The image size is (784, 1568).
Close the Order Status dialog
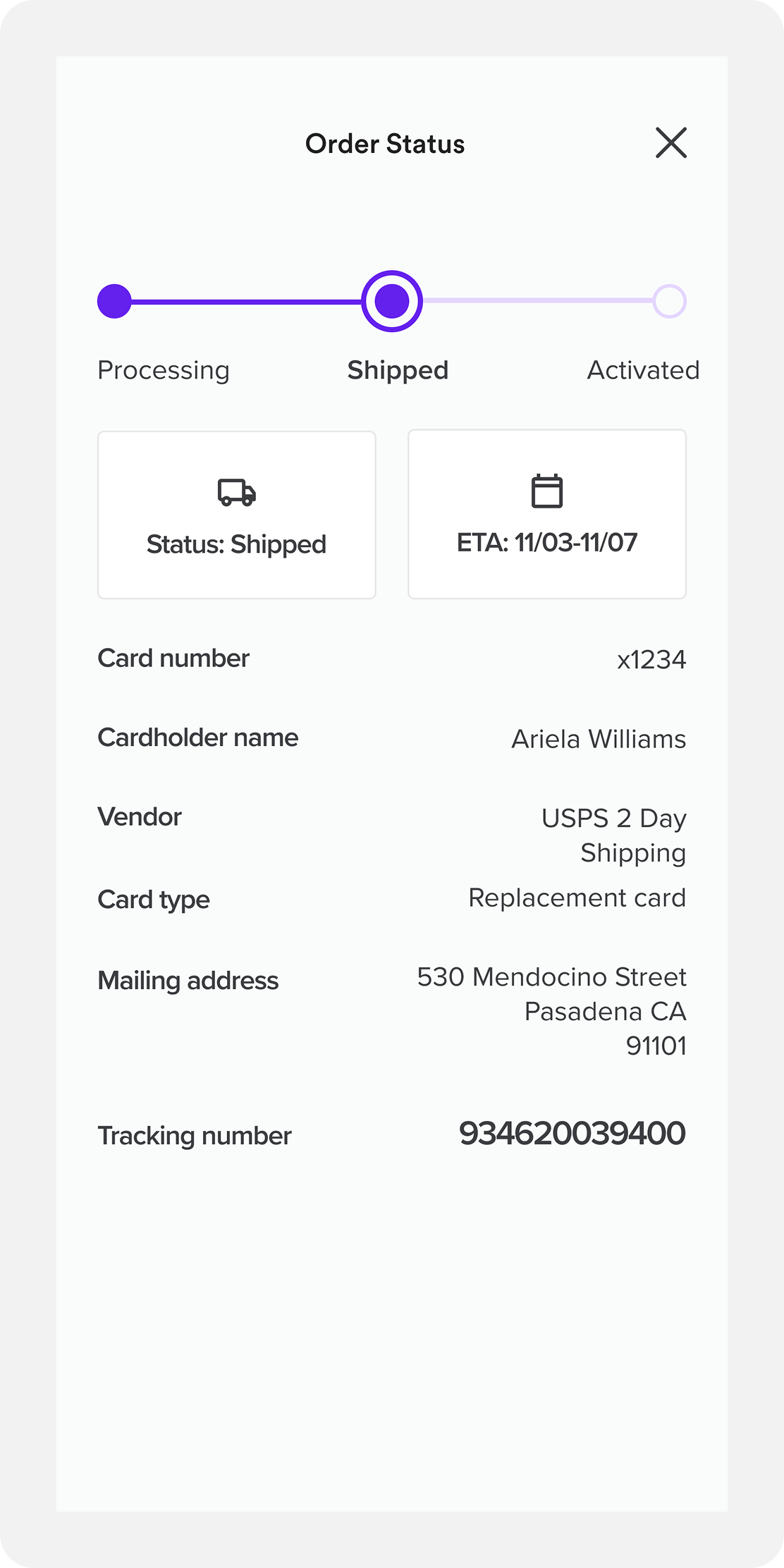click(x=670, y=143)
